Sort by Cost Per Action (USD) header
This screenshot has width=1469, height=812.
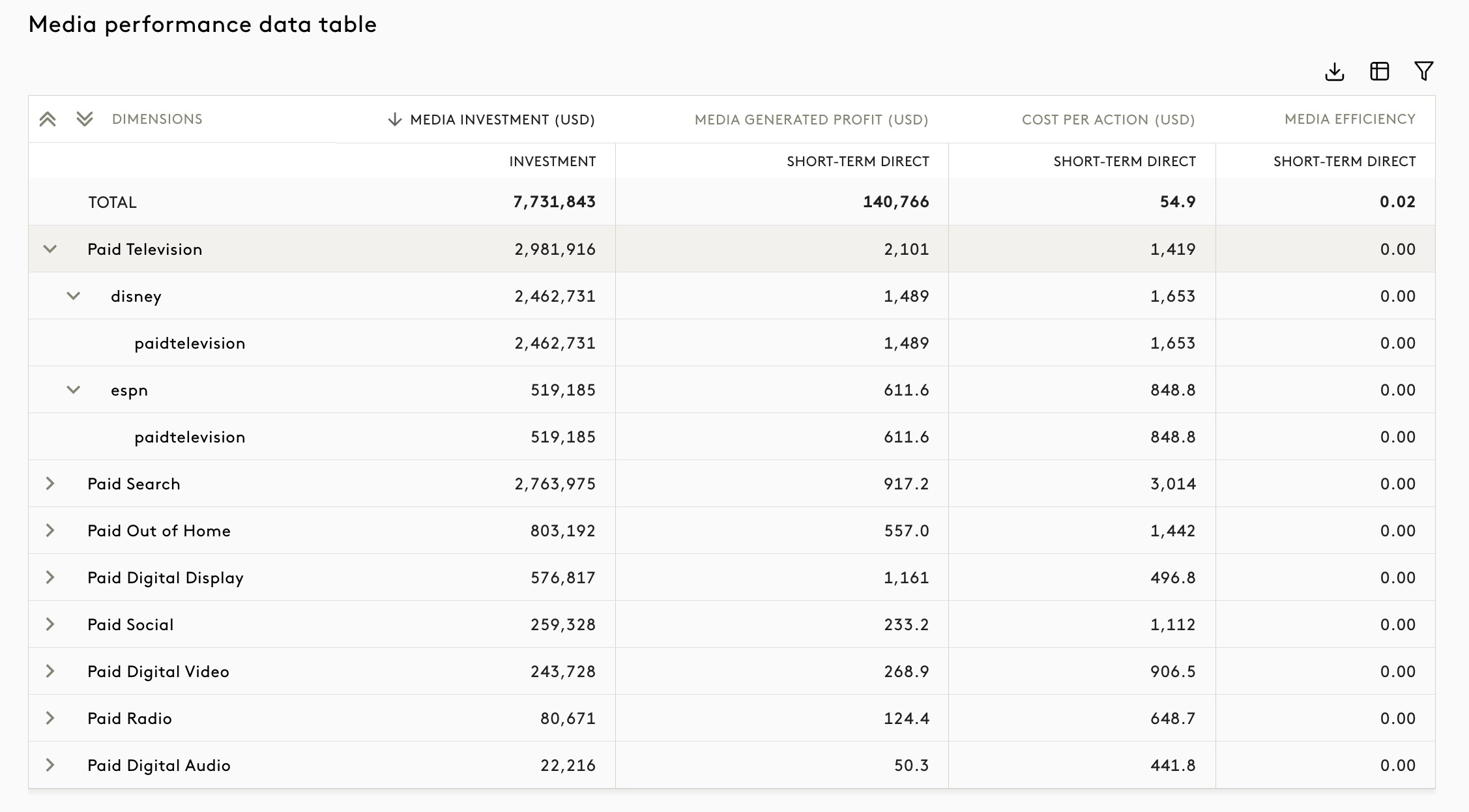[1108, 120]
